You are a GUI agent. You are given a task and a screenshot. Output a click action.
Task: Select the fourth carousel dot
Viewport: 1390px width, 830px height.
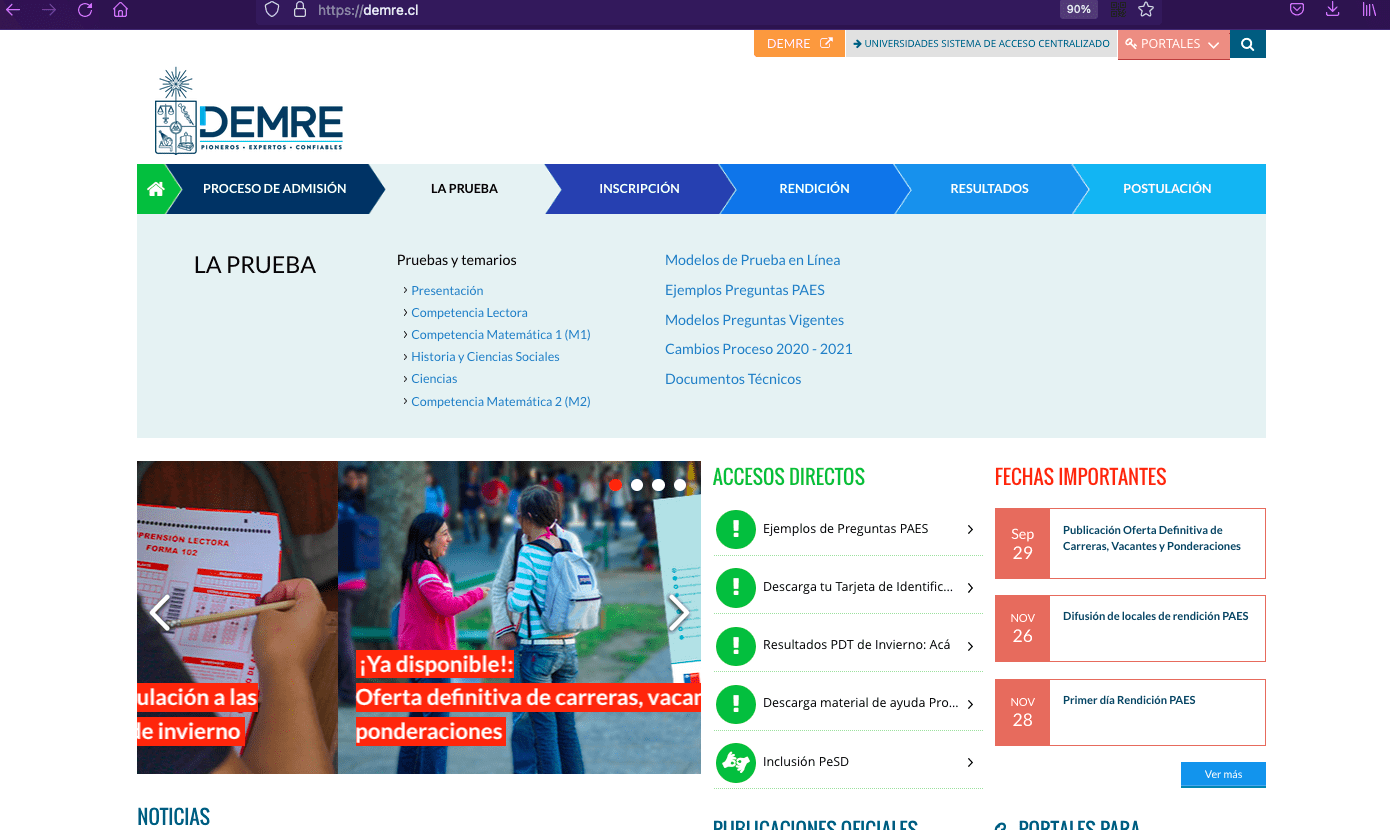[680, 485]
